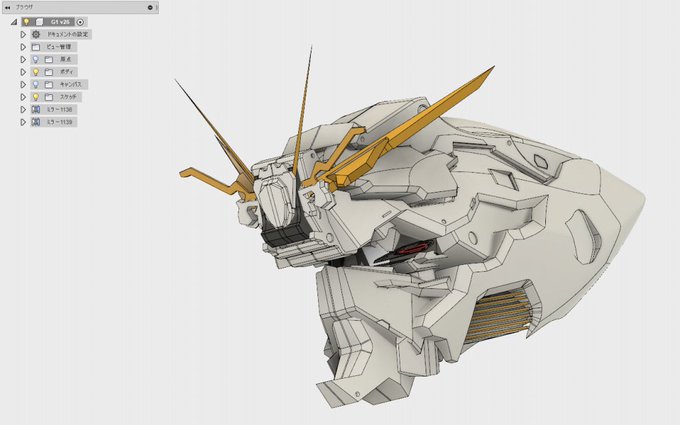Activate G1 v25 component radio button
Viewport: 680px width, 425px height.
coord(80,22)
